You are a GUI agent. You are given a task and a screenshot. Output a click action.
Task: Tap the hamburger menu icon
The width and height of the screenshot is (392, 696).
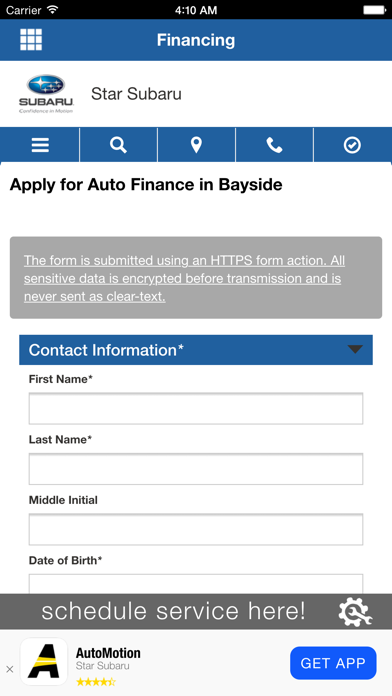point(40,145)
